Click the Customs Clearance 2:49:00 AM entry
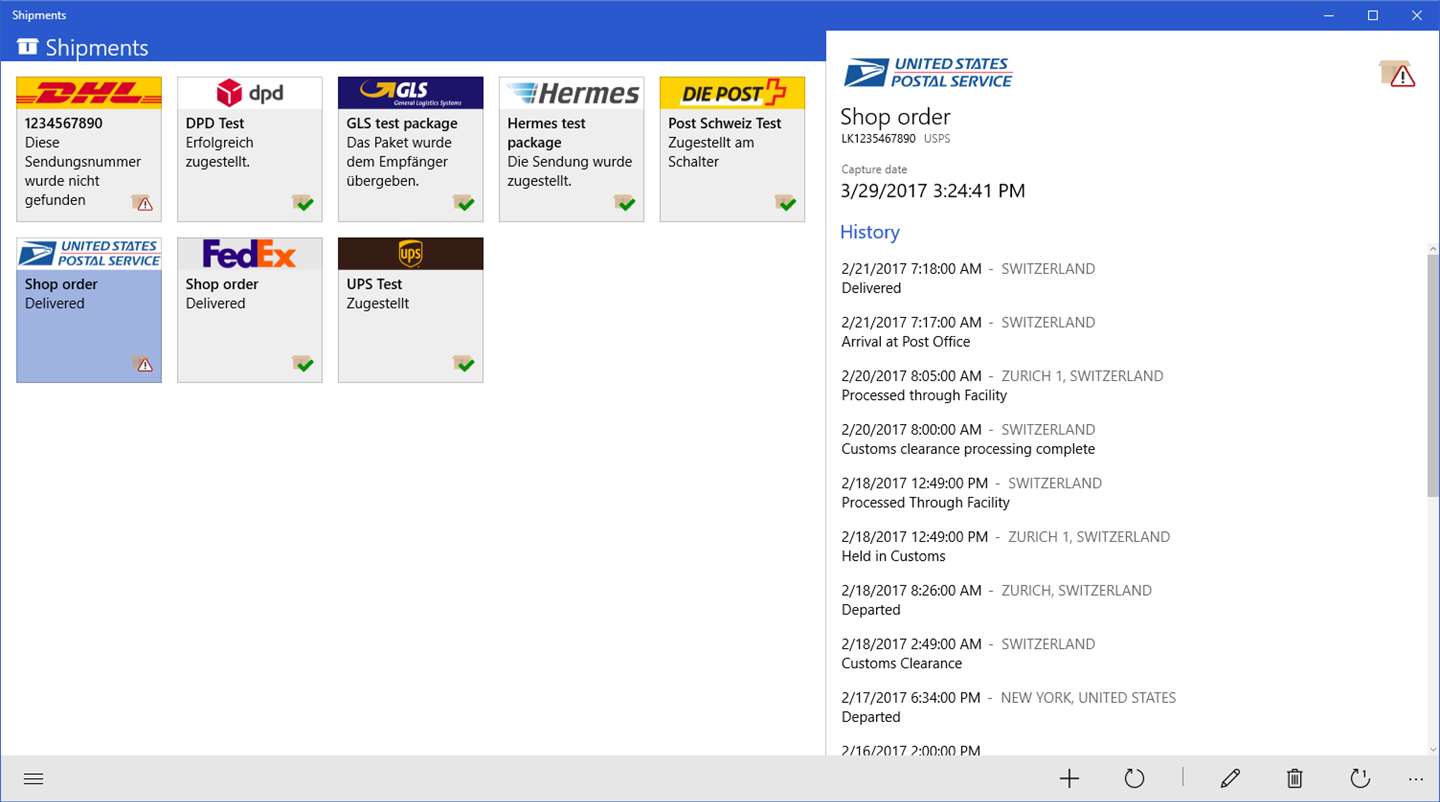The height and width of the screenshot is (802, 1440). coord(968,653)
